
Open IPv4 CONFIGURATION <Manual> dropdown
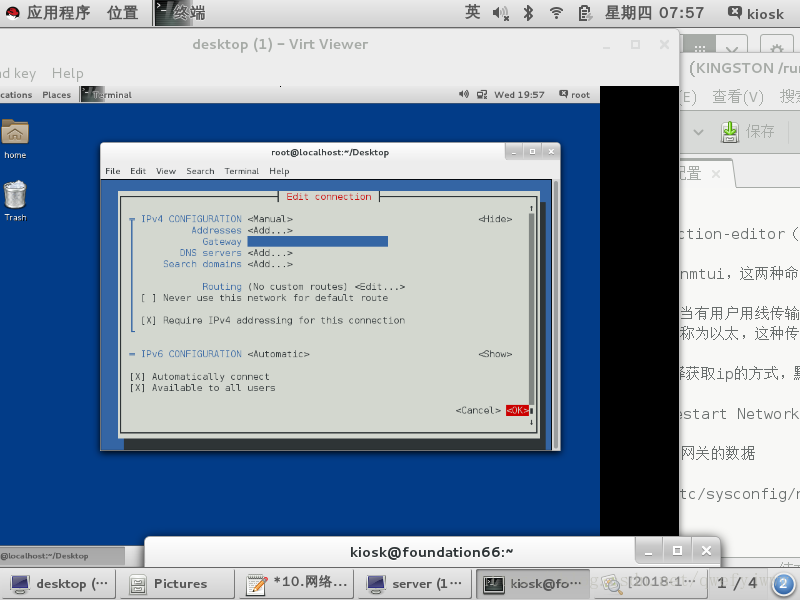pos(270,219)
